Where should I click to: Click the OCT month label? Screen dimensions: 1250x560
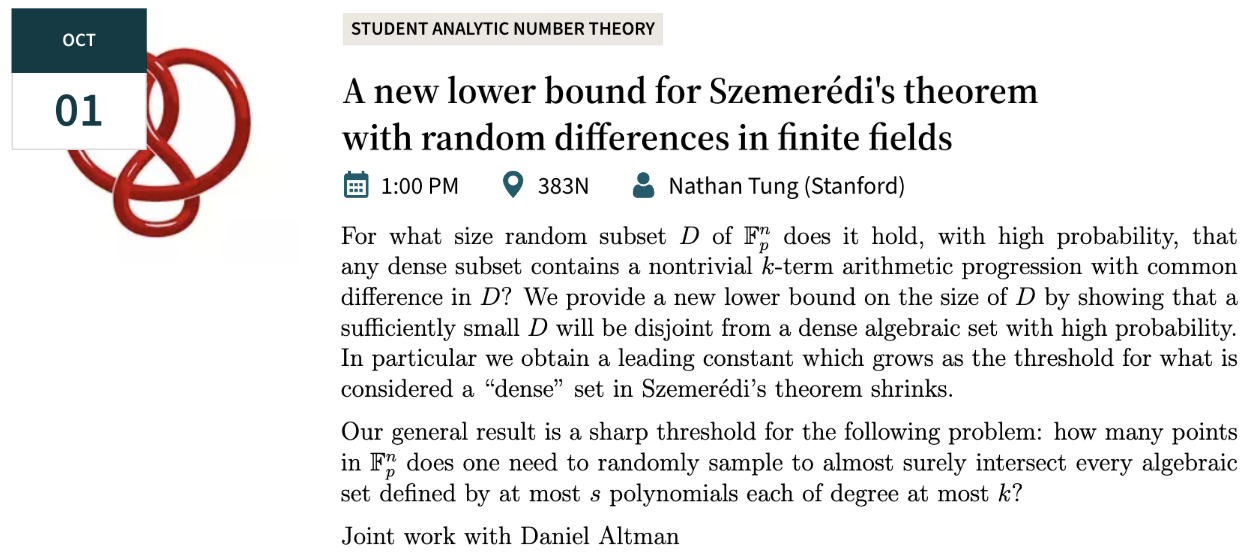pos(79,41)
